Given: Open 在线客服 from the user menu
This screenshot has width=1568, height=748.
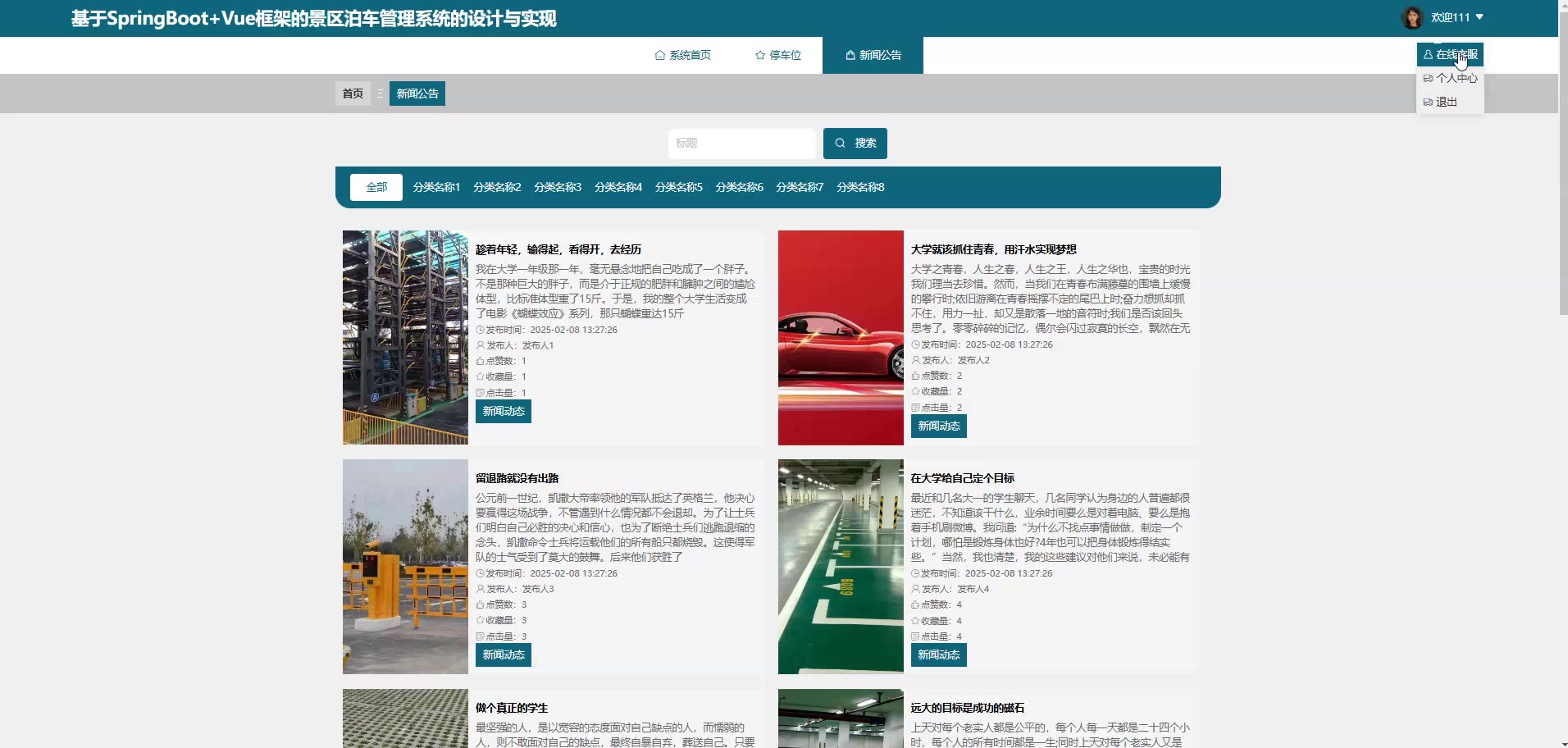Looking at the screenshot, I should (1450, 55).
